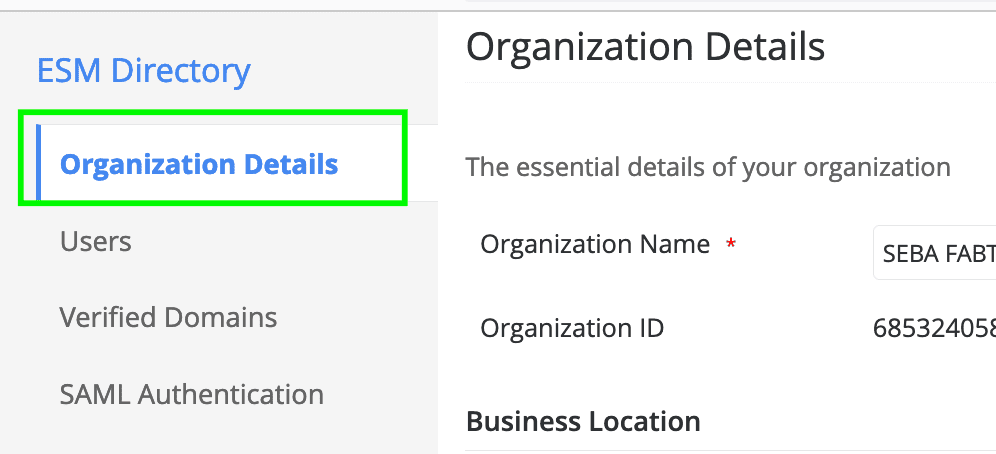Open the ESM Directory header link

coord(143,71)
